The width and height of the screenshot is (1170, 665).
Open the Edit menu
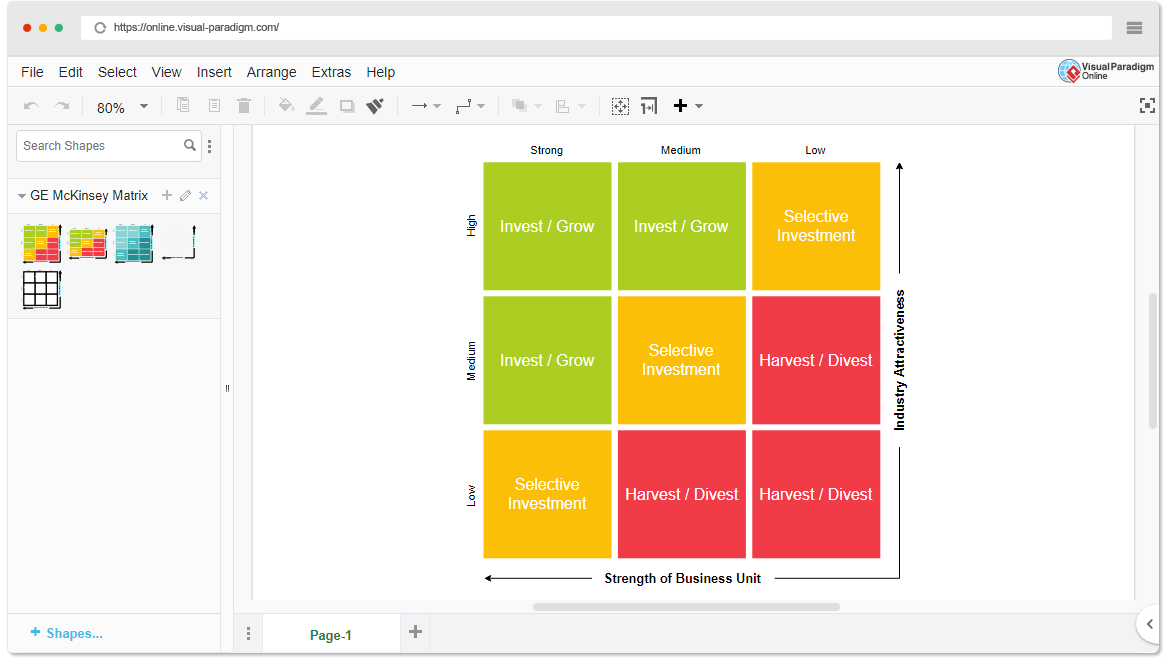coord(71,72)
